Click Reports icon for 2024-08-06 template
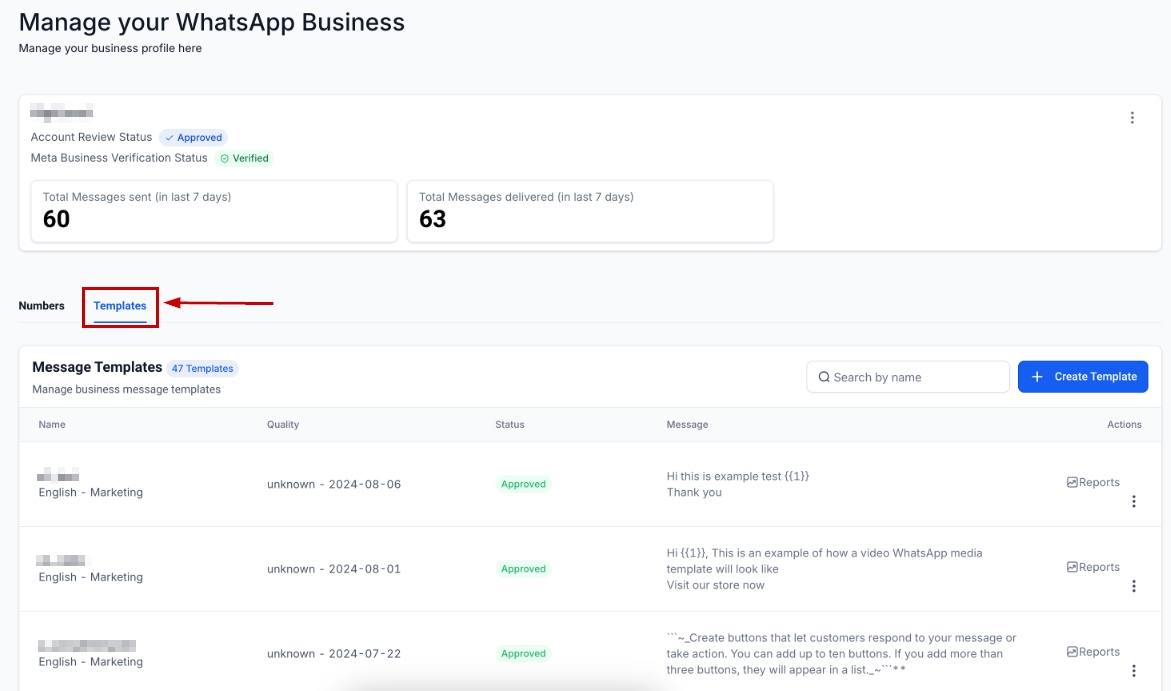The image size is (1171, 691). click(x=1072, y=483)
